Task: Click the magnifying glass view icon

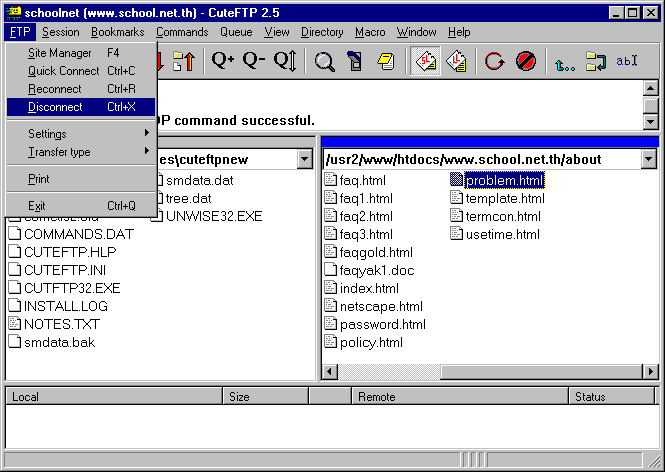Action: [x=324, y=61]
